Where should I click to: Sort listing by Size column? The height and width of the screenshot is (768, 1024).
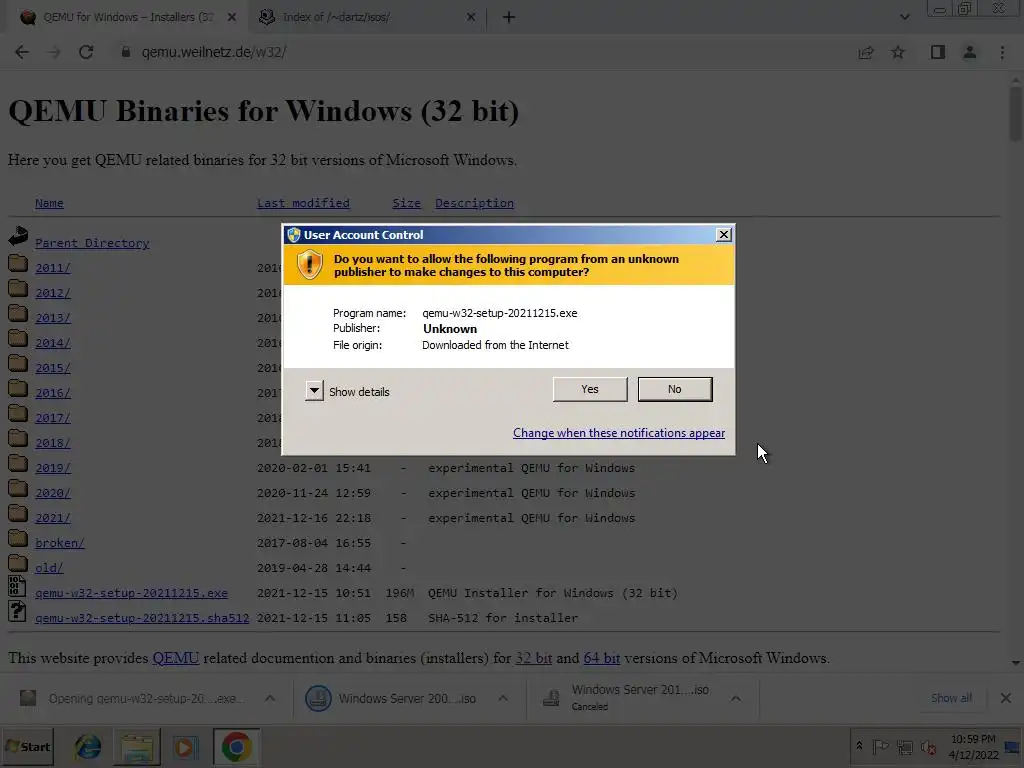tap(406, 203)
